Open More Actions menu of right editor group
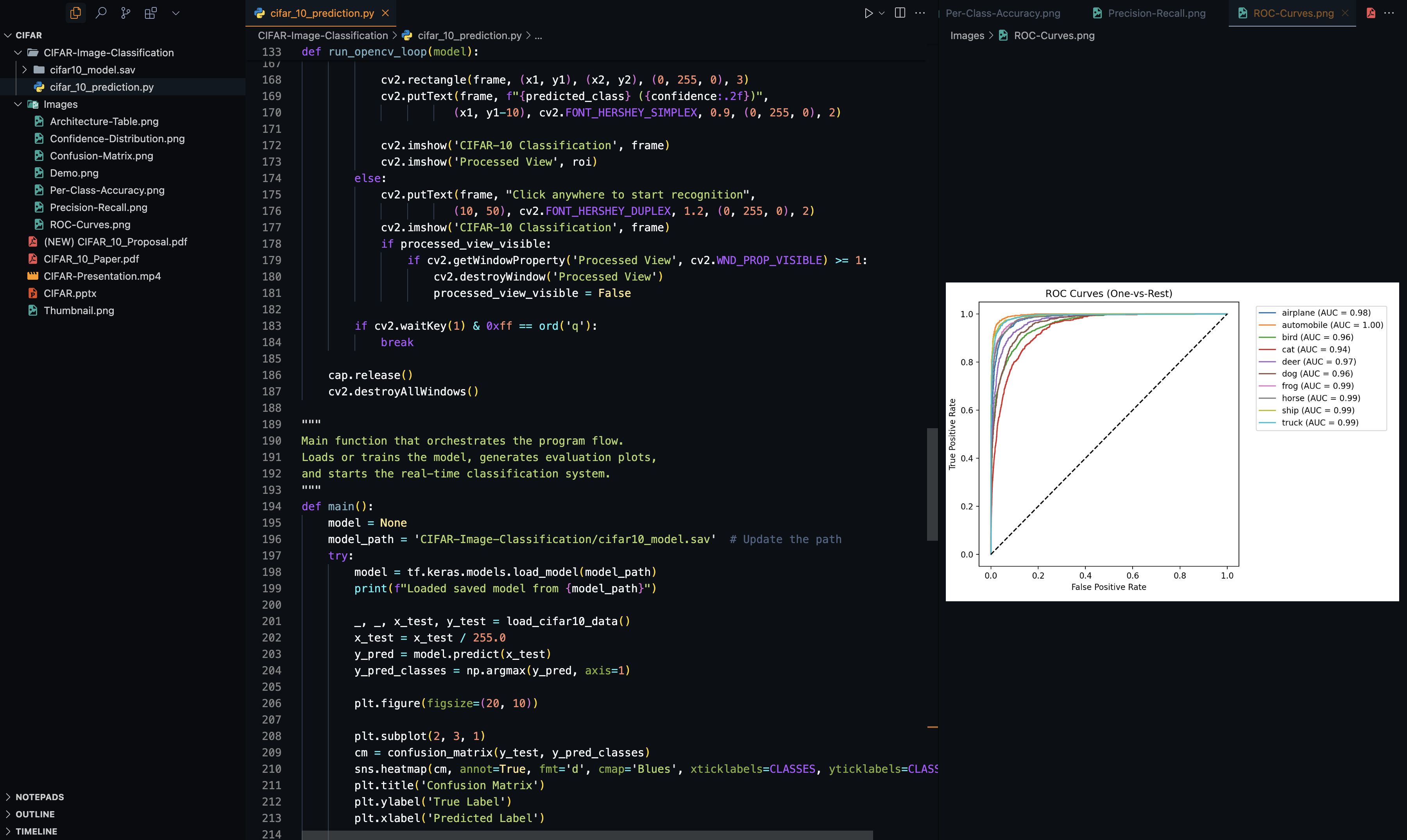This screenshot has width=1407, height=840. coord(1389,13)
